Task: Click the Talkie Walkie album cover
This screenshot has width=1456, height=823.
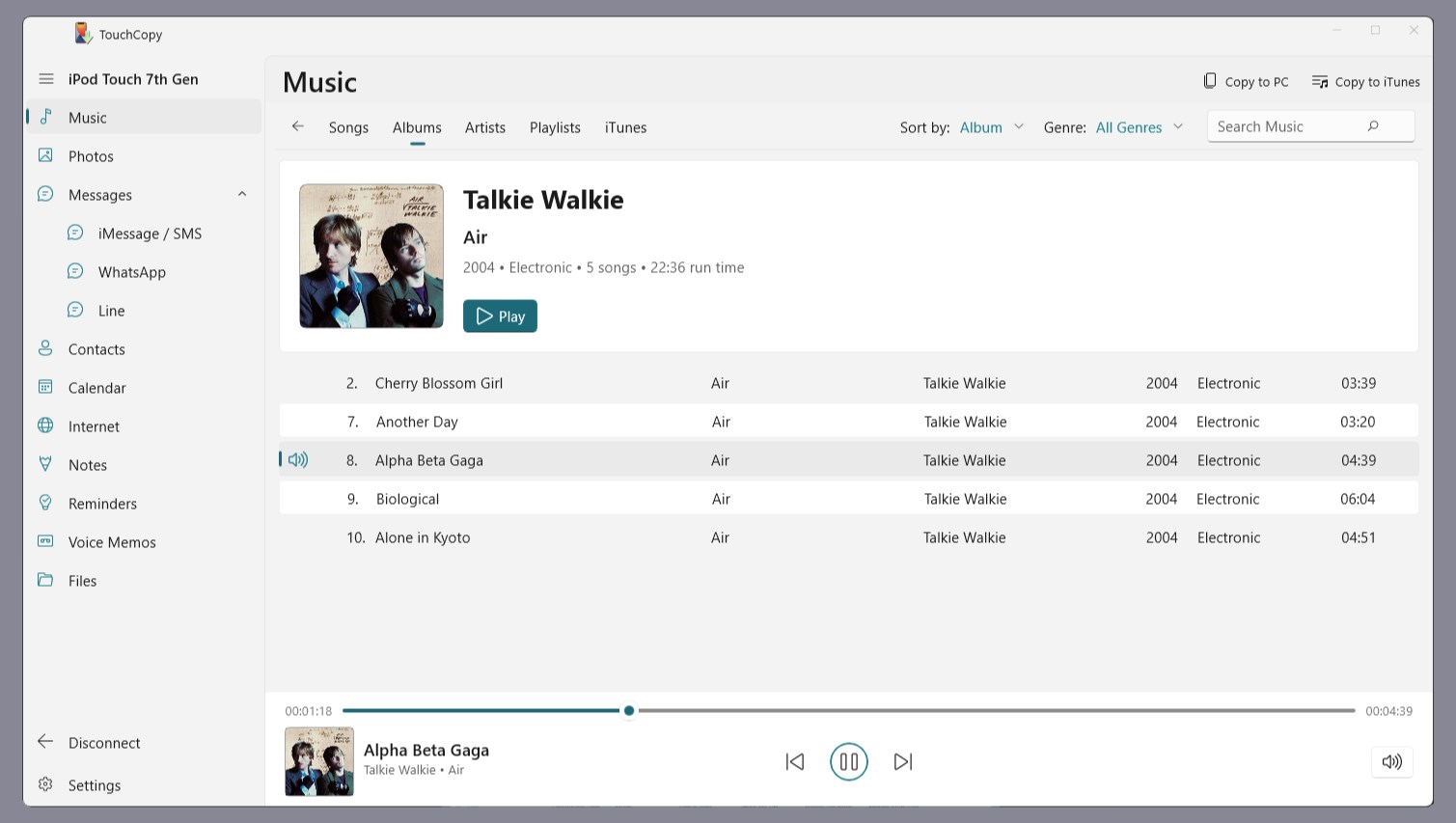Action: pyautogui.click(x=371, y=256)
